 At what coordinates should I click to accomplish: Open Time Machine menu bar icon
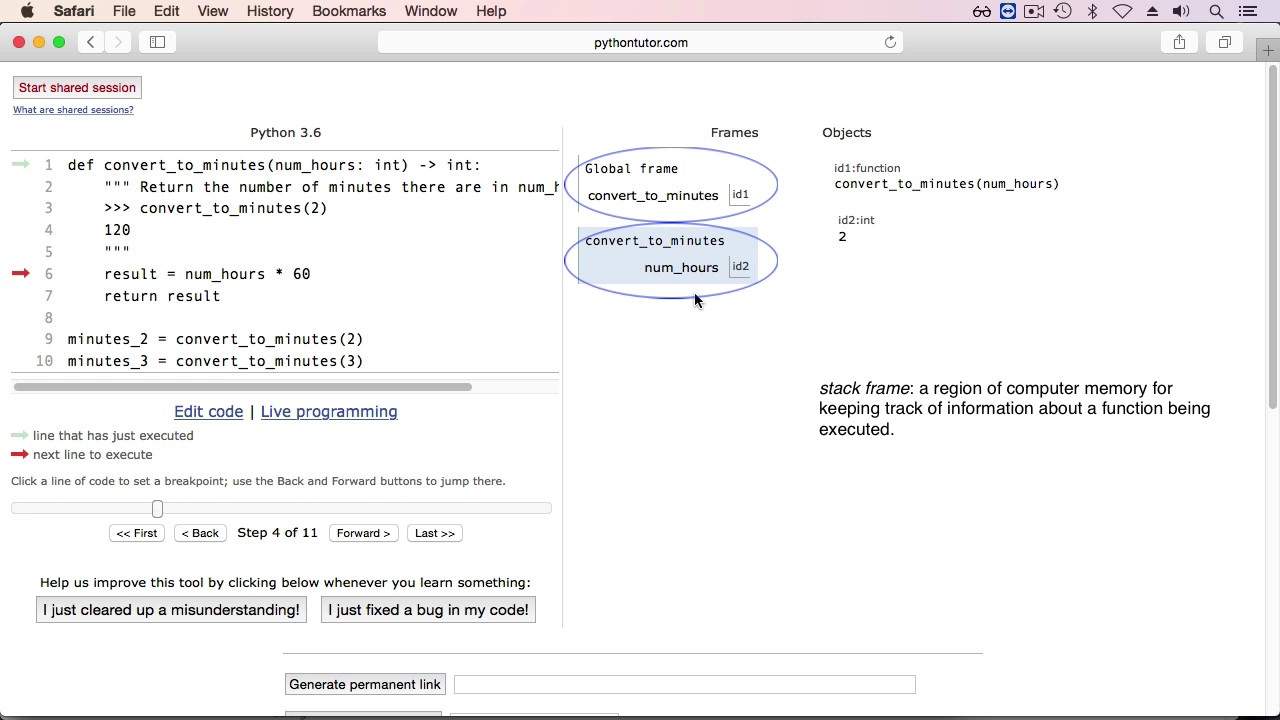tap(1063, 11)
